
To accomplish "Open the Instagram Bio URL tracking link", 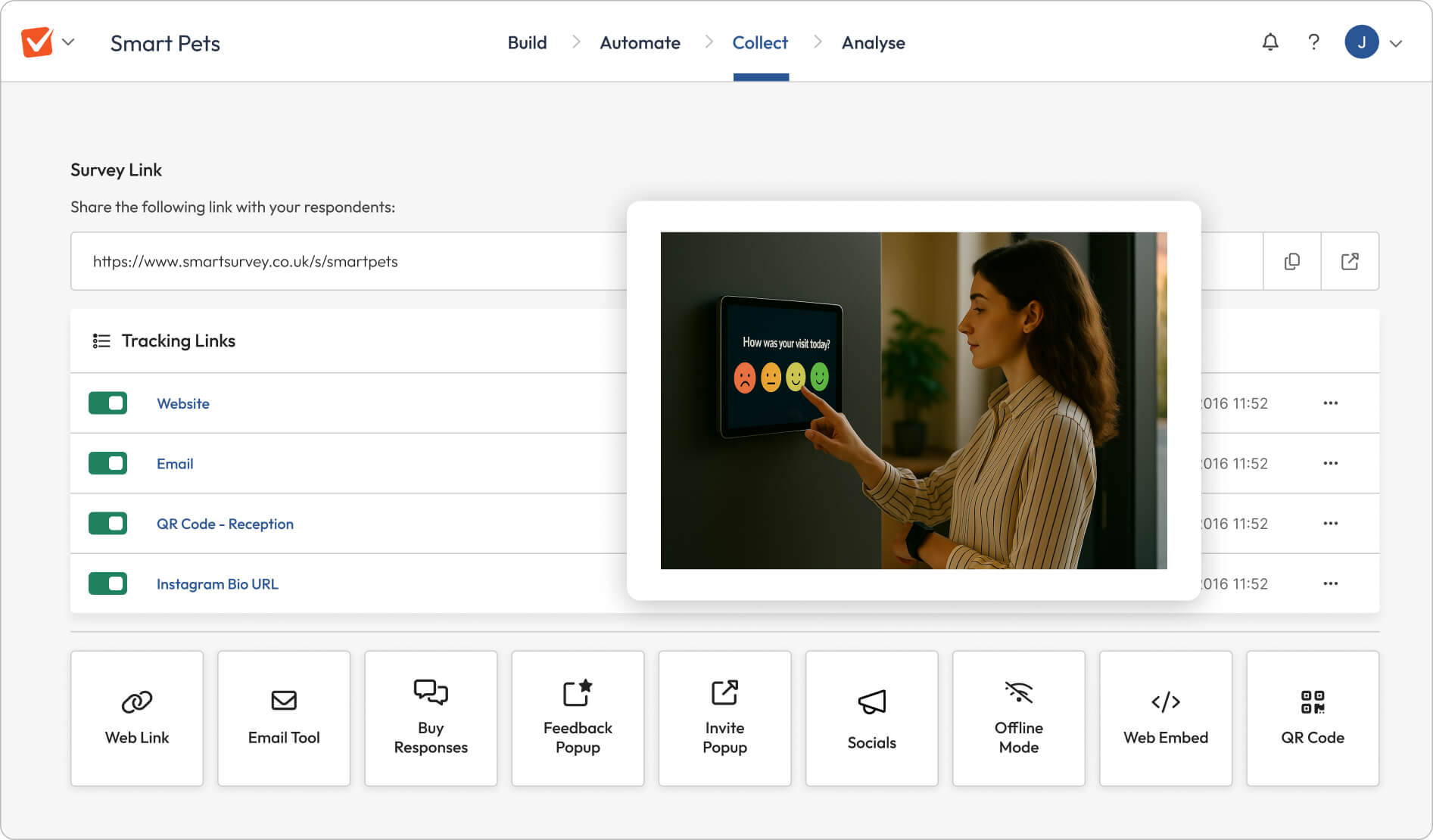I will [x=217, y=584].
